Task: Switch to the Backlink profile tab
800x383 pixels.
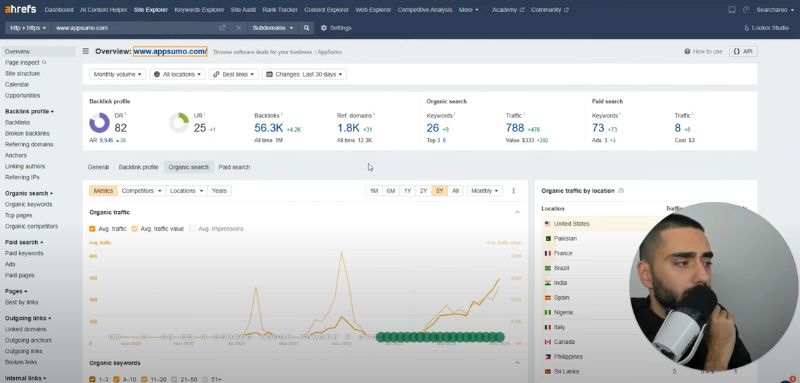Action: 138,167
